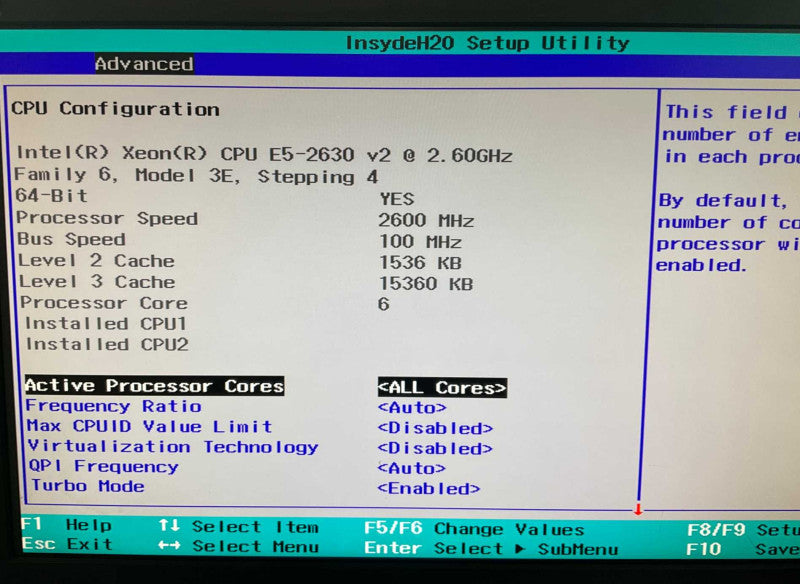Viewport: 800px width, 584px height.
Task: Click the Family 6, Model 3E line
Action: click(196, 176)
